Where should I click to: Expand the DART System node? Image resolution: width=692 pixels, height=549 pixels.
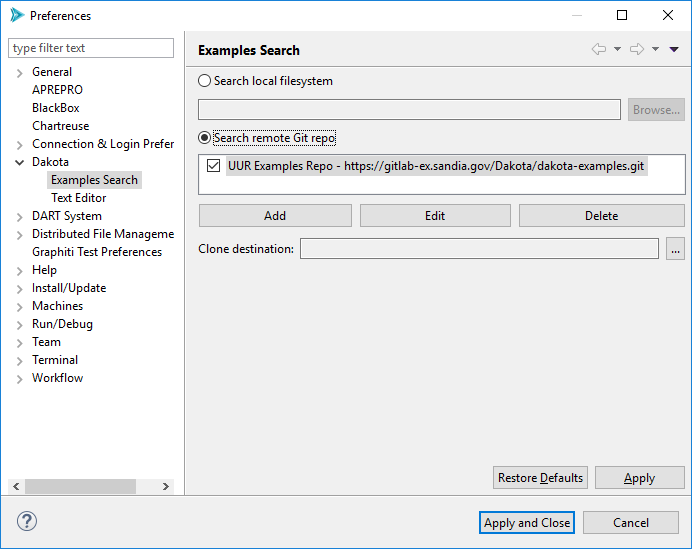point(19,217)
